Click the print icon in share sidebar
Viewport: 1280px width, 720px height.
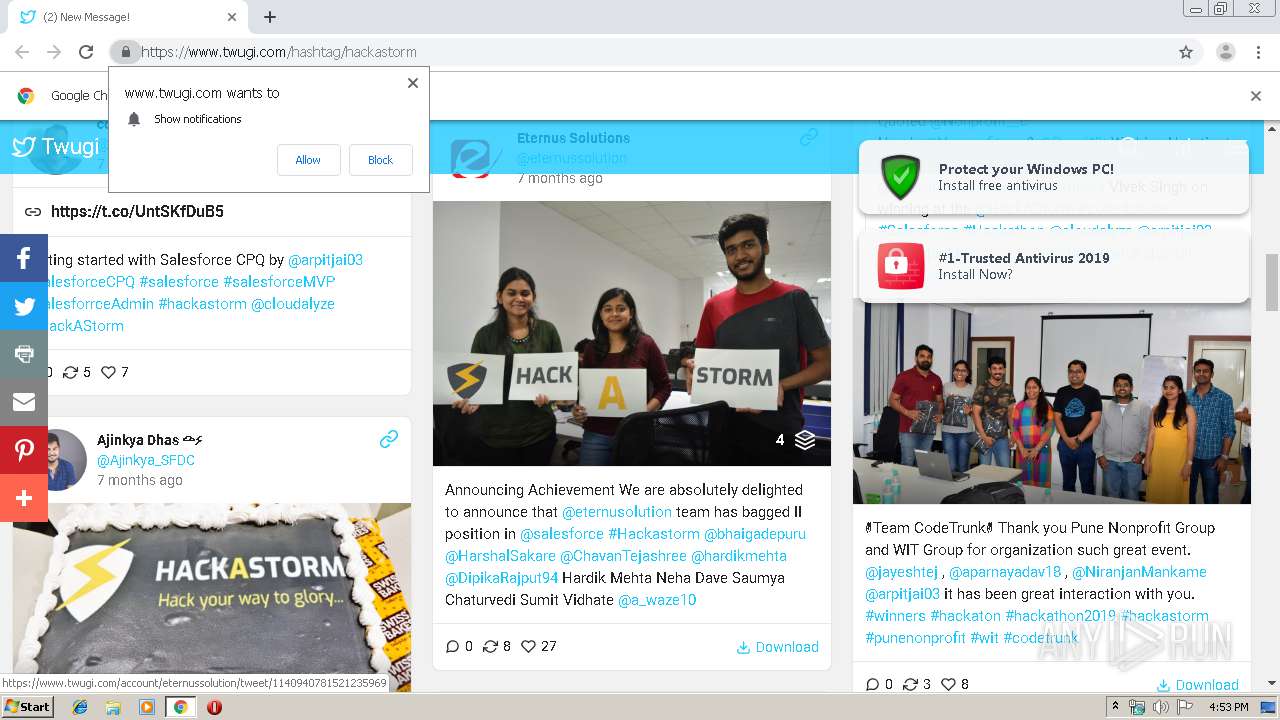pyautogui.click(x=24, y=354)
